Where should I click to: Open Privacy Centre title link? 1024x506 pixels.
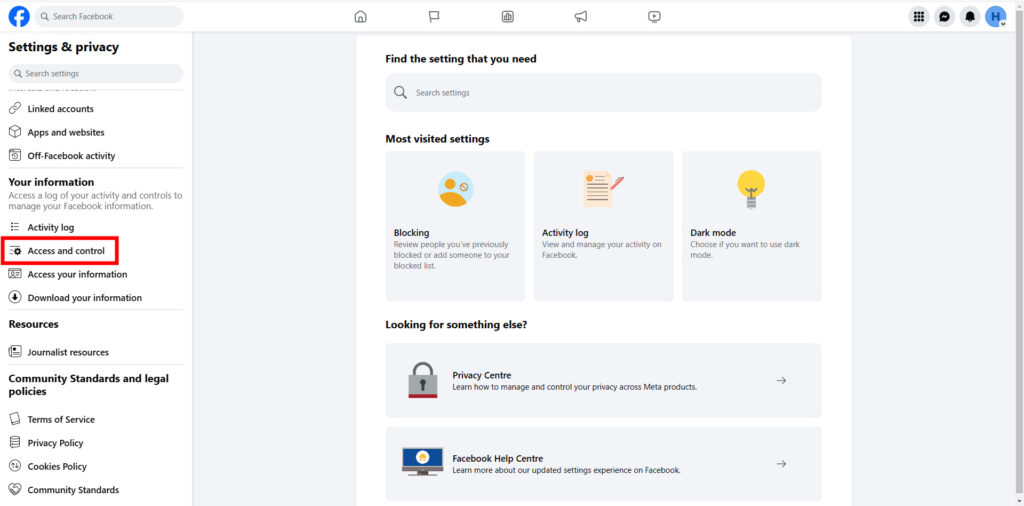pos(482,375)
